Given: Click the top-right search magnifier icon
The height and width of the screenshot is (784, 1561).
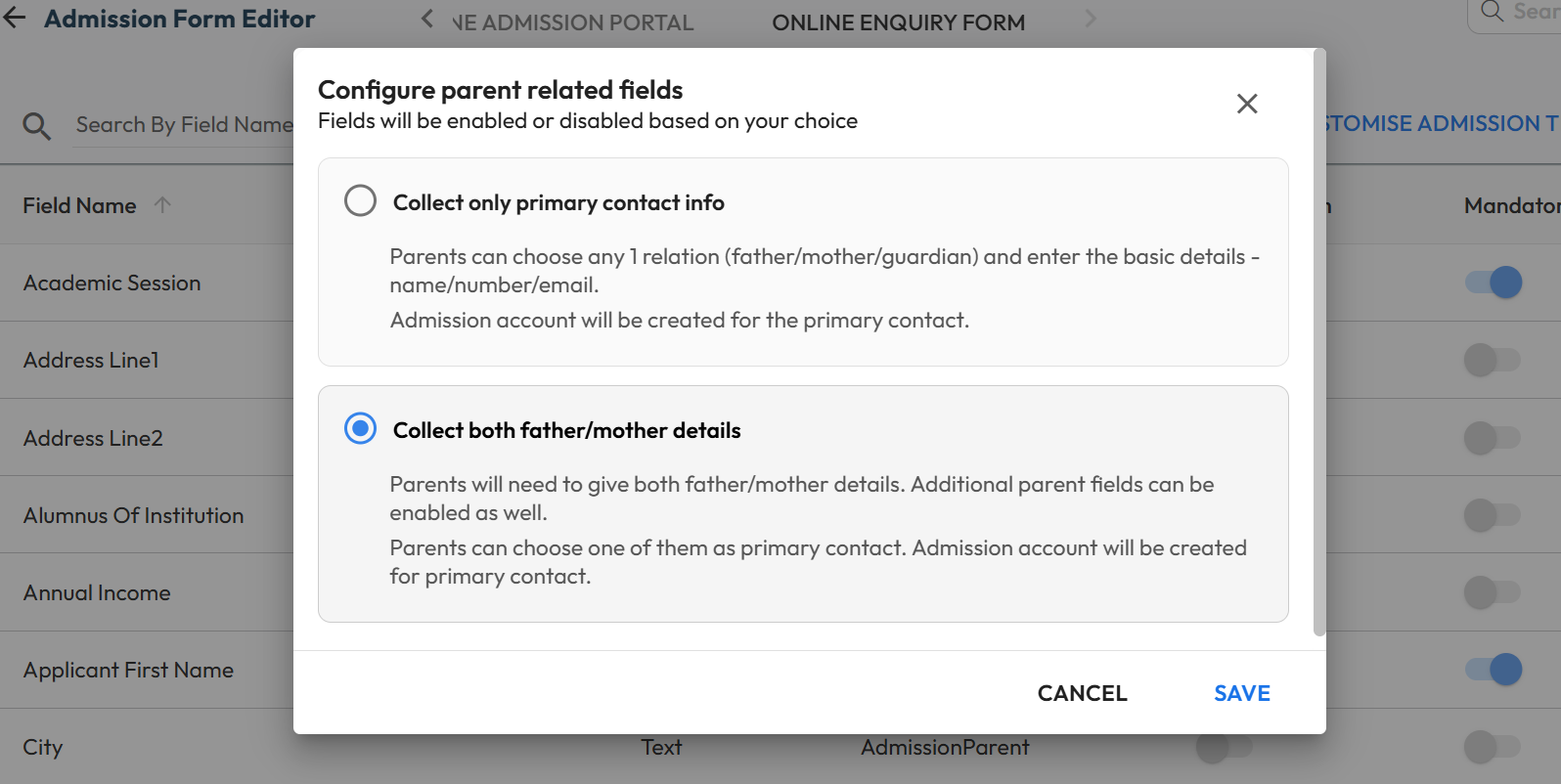Looking at the screenshot, I should pos(1492,12).
